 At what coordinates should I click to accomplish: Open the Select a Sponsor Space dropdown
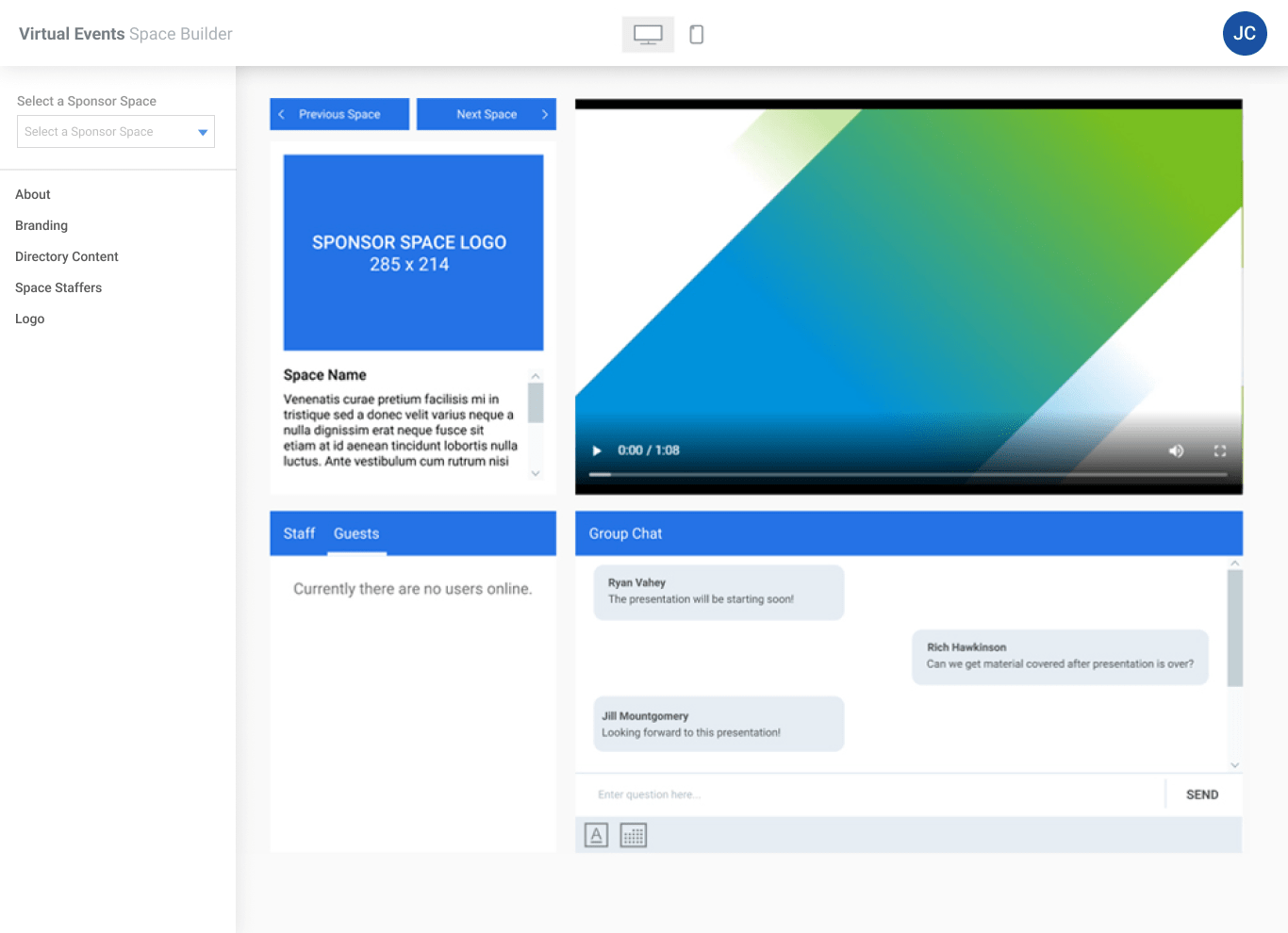115,131
